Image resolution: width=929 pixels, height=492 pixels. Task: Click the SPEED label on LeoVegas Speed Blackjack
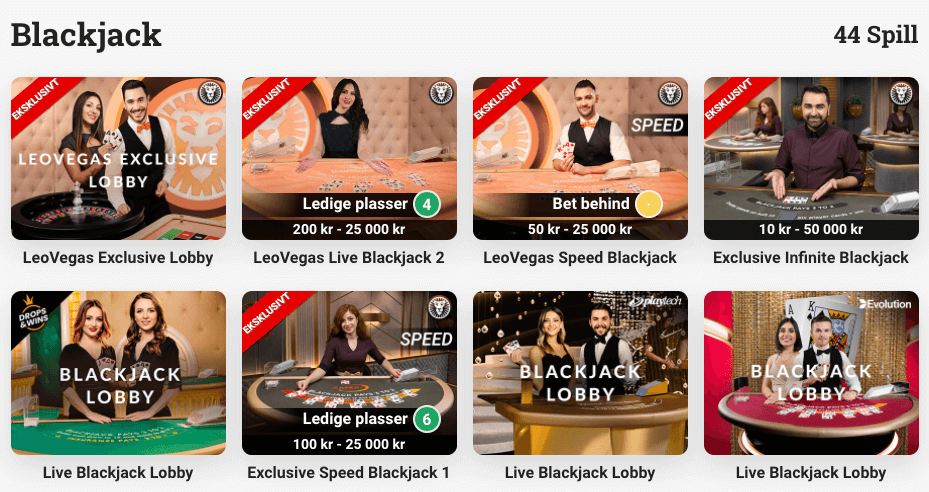click(x=658, y=125)
